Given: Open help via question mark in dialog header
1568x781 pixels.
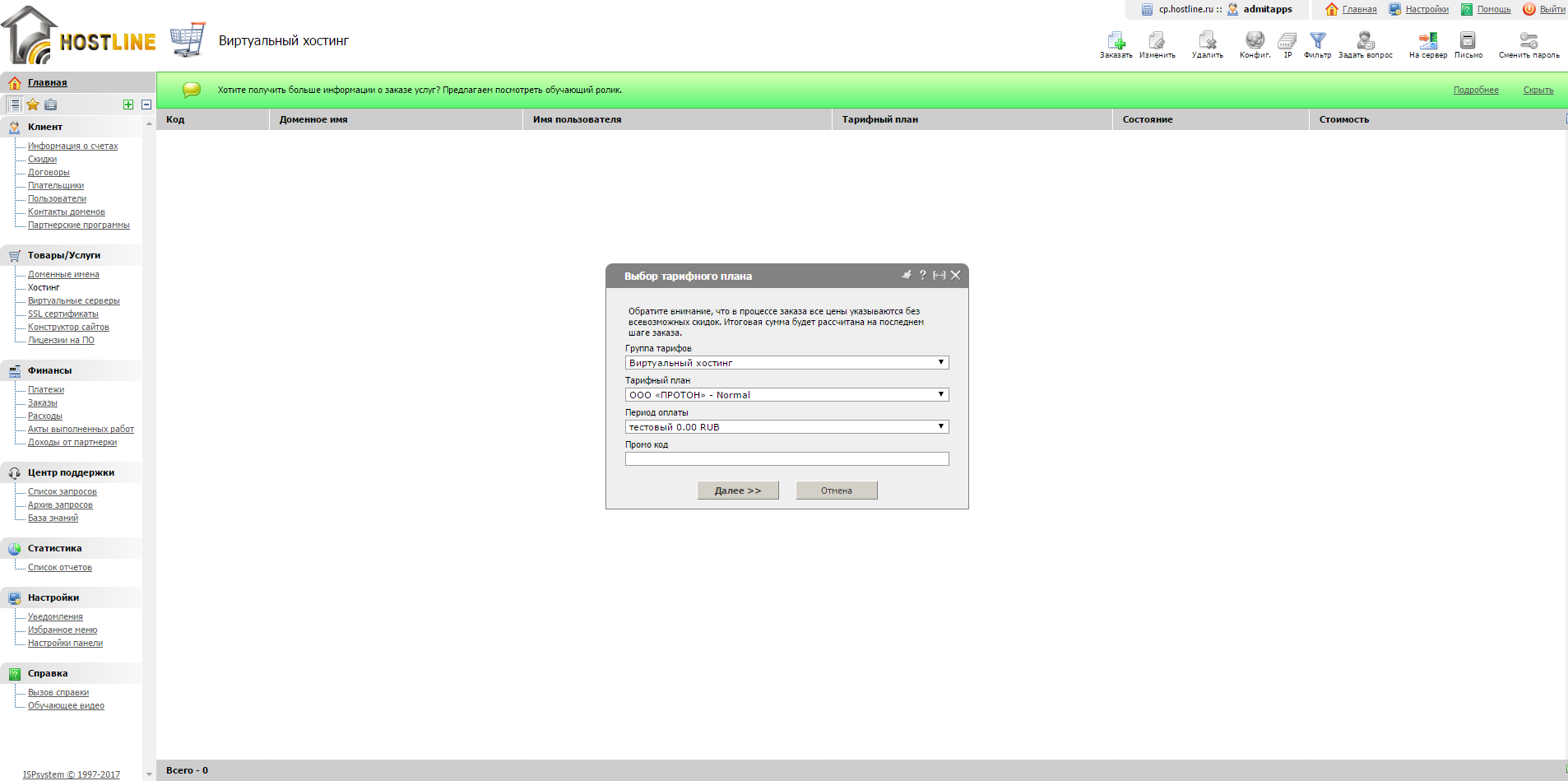Looking at the screenshot, I should tap(922, 277).
